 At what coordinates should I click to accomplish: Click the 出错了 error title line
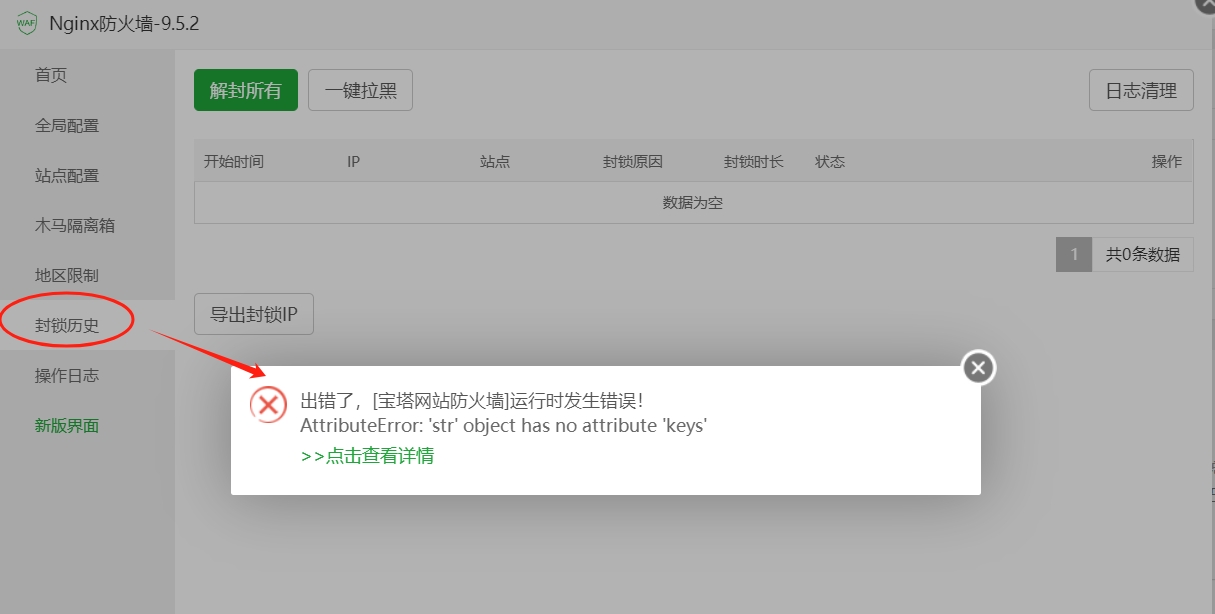472,401
